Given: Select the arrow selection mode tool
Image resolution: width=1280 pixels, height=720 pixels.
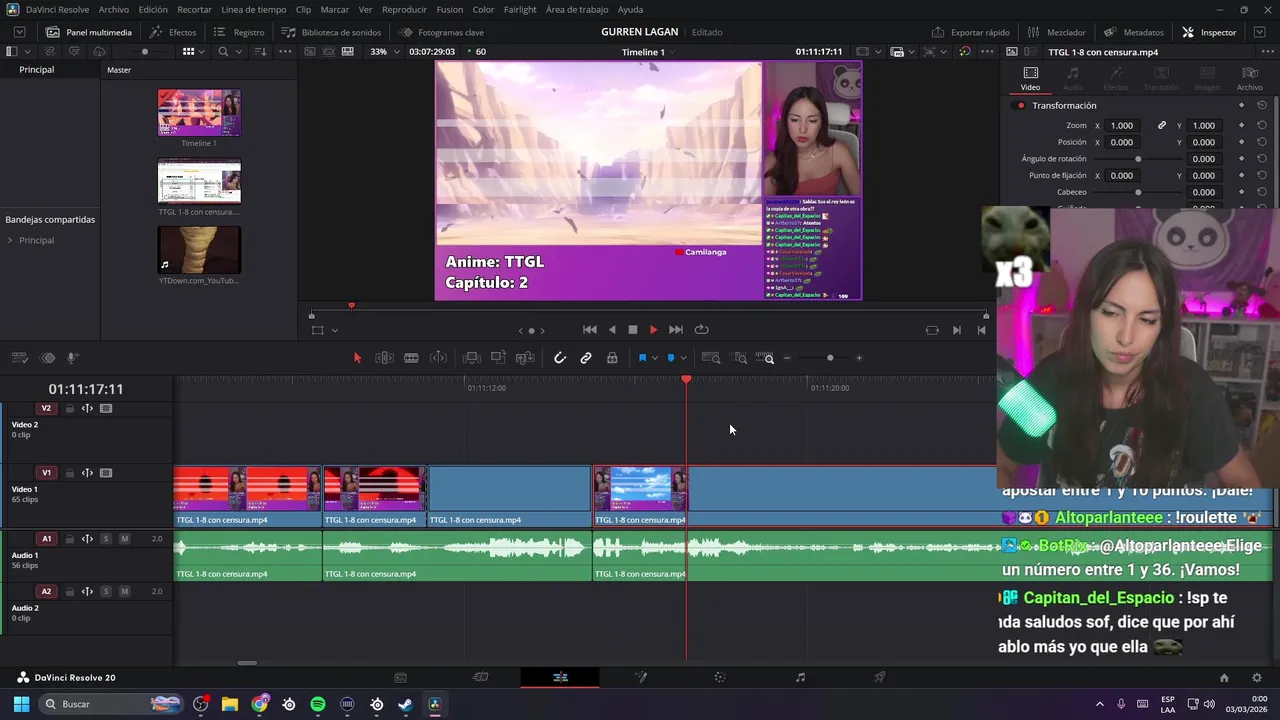Looking at the screenshot, I should point(357,358).
